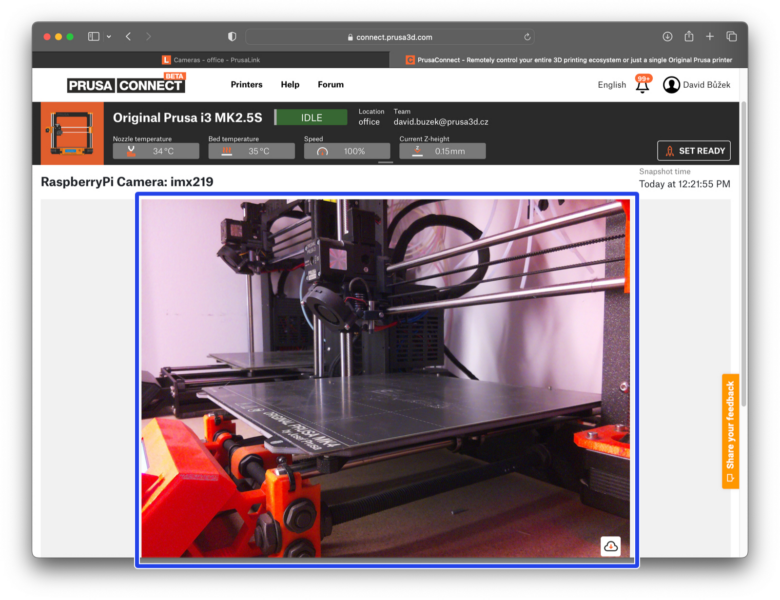Select the Original Prusa i3 MK2.5S title
Viewport: 780px width, 600px height.
coord(188,118)
